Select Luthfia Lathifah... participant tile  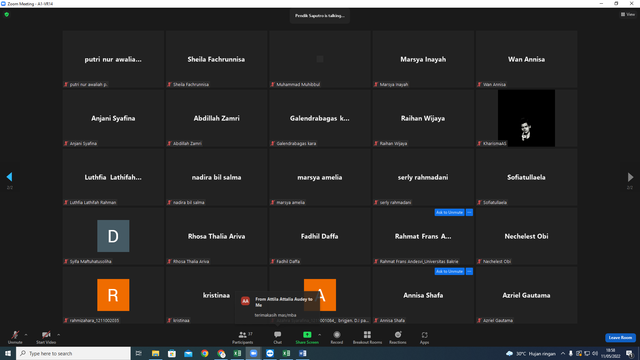click(x=113, y=177)
